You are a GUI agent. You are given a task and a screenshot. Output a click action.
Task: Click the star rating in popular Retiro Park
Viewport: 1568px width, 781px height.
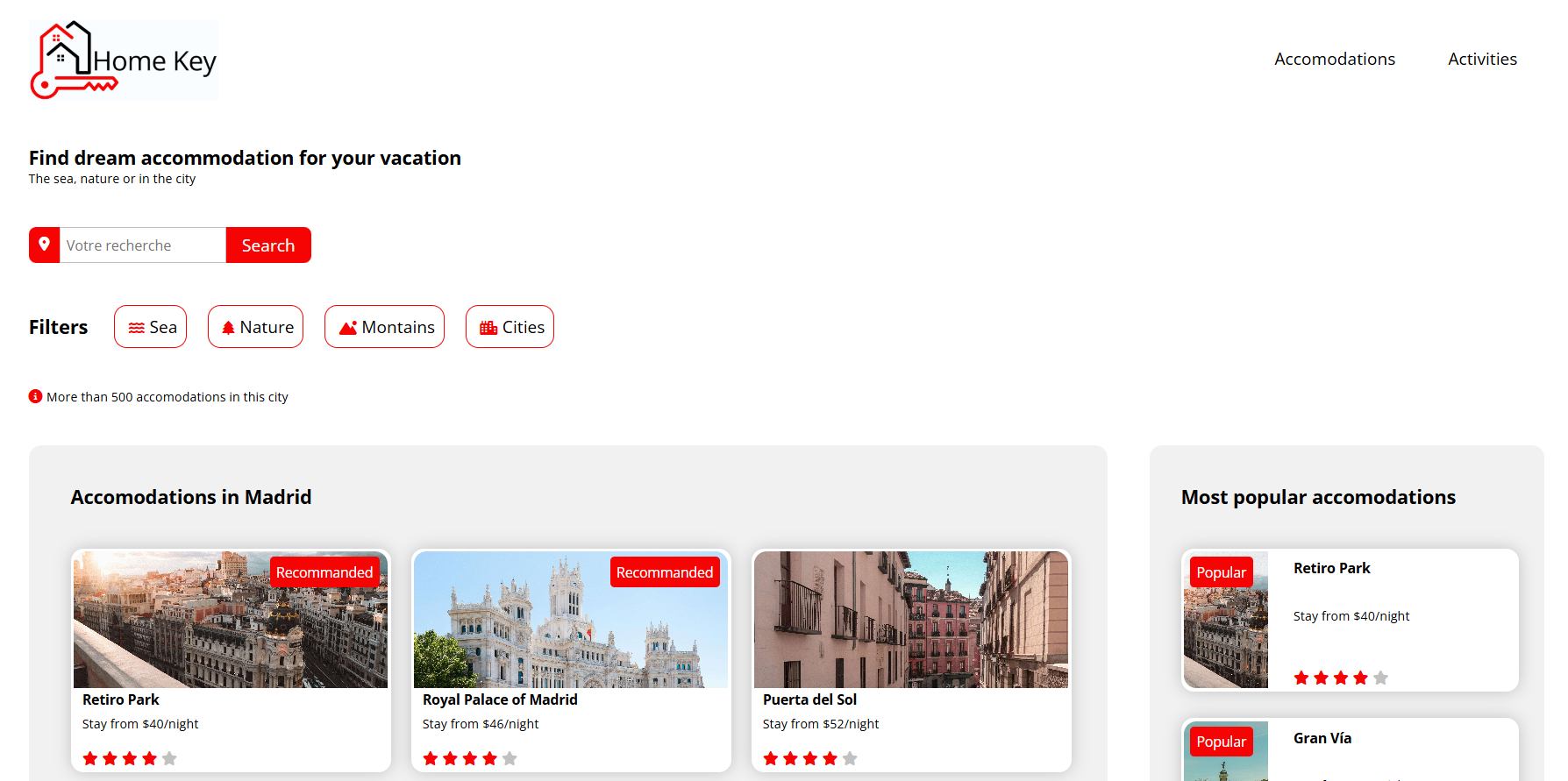[1341, 678]
